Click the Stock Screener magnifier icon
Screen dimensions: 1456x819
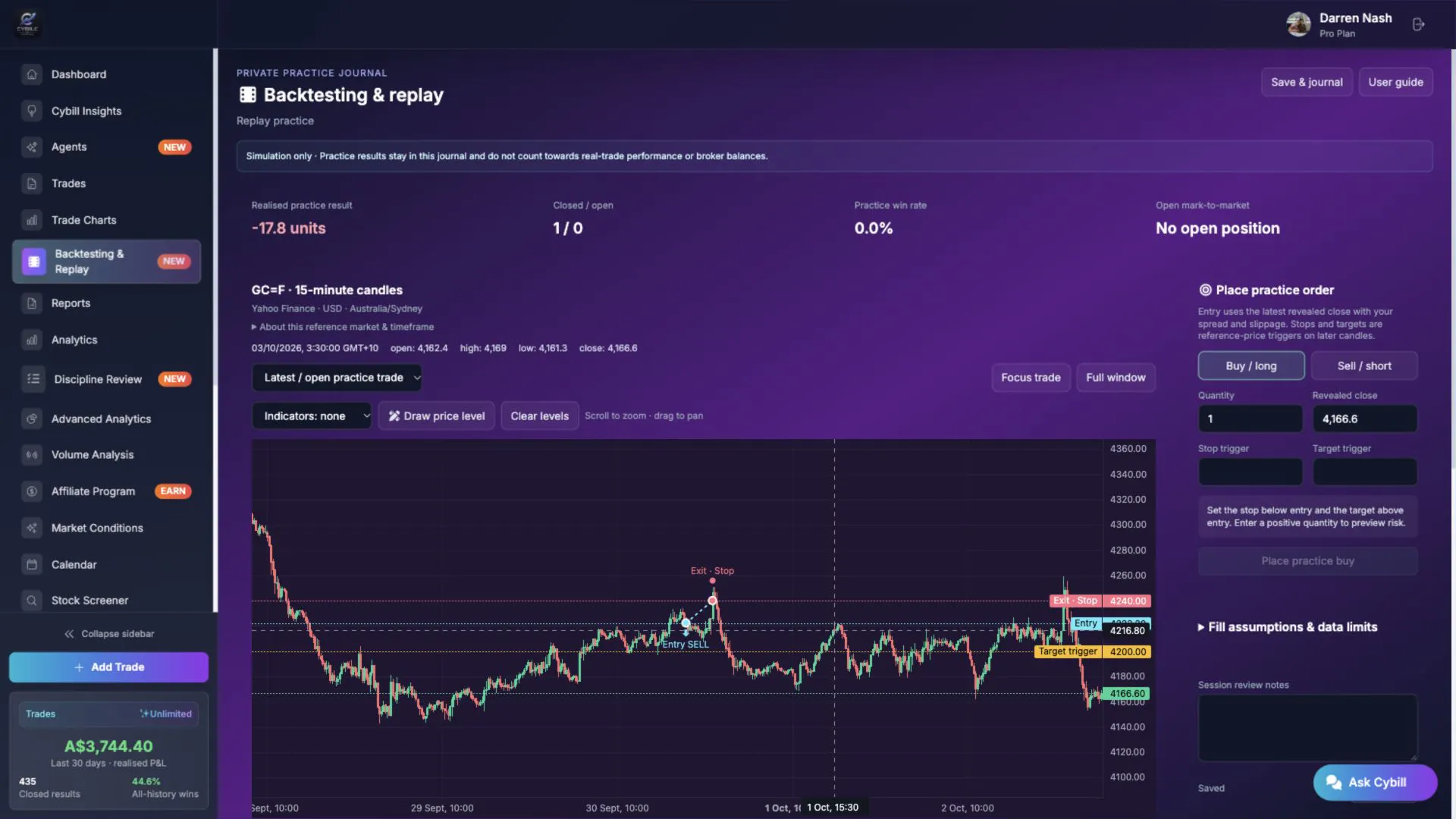tap(32, 601)
